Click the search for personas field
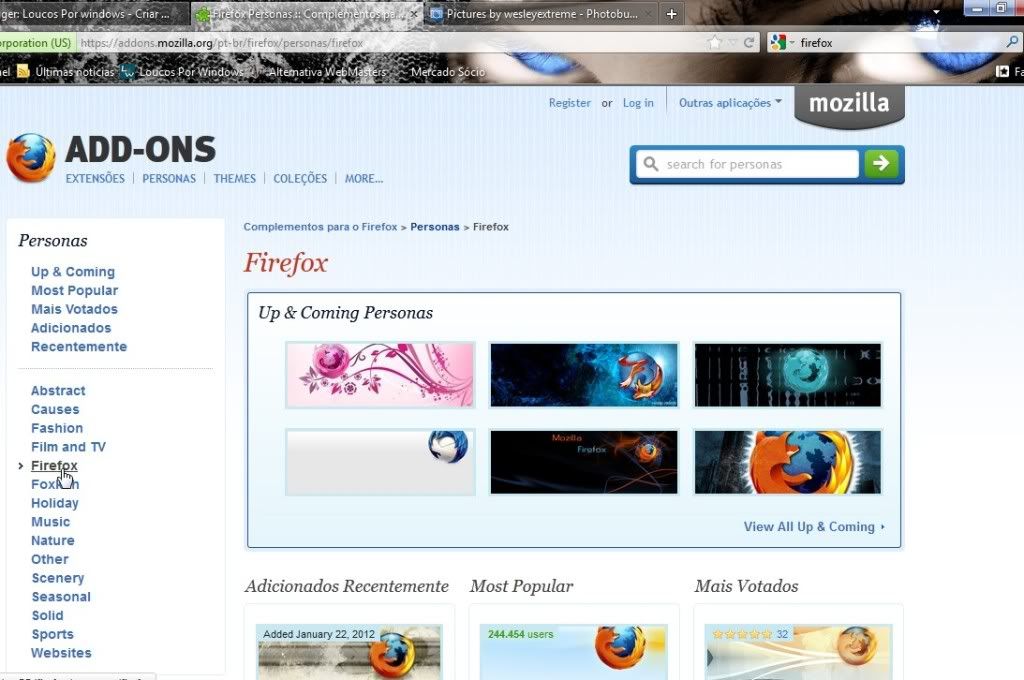Image resolution: width=1024 pixels, height=680 pixels. click(757, 164)
